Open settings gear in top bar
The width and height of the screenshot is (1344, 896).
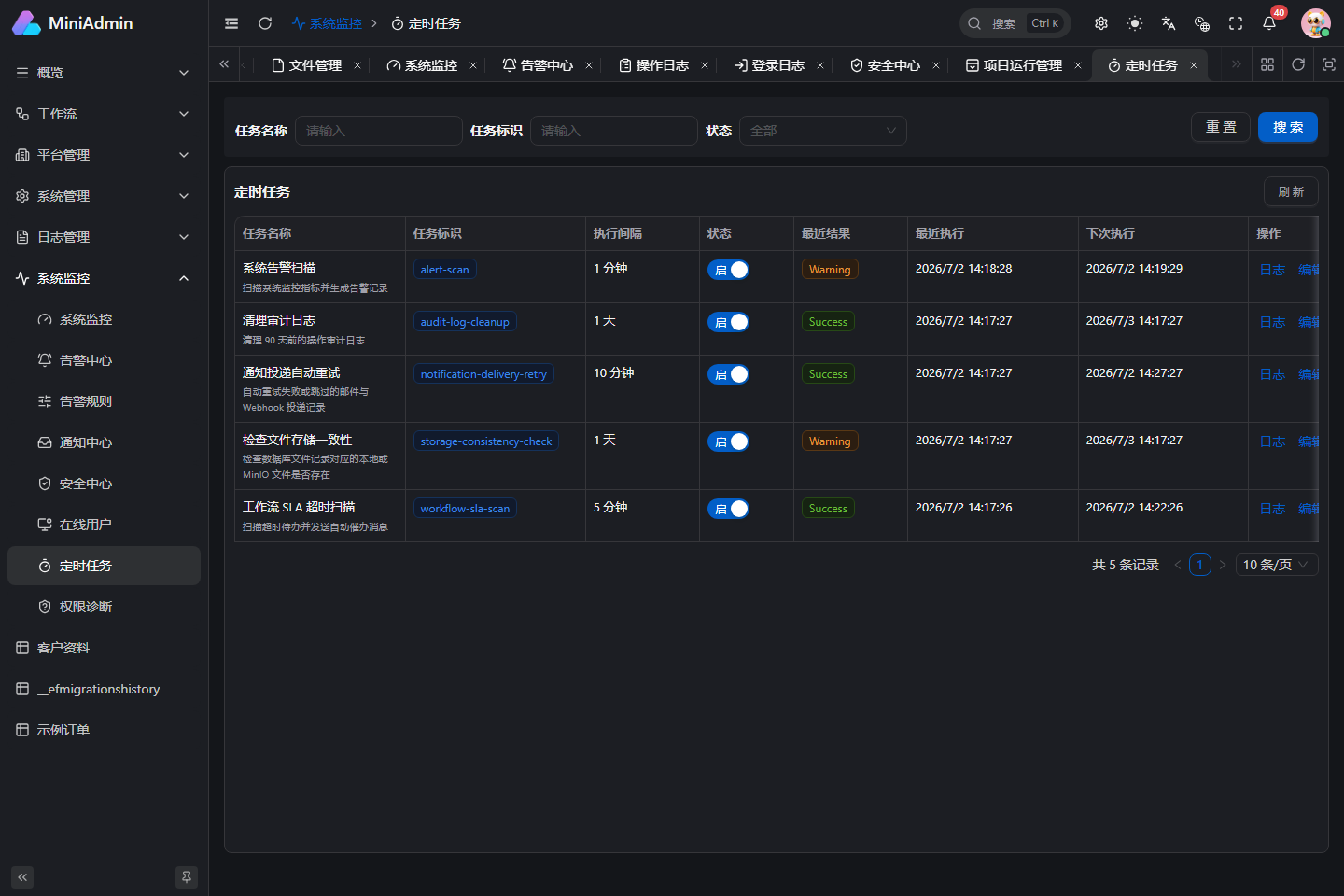coord(1101,23)
